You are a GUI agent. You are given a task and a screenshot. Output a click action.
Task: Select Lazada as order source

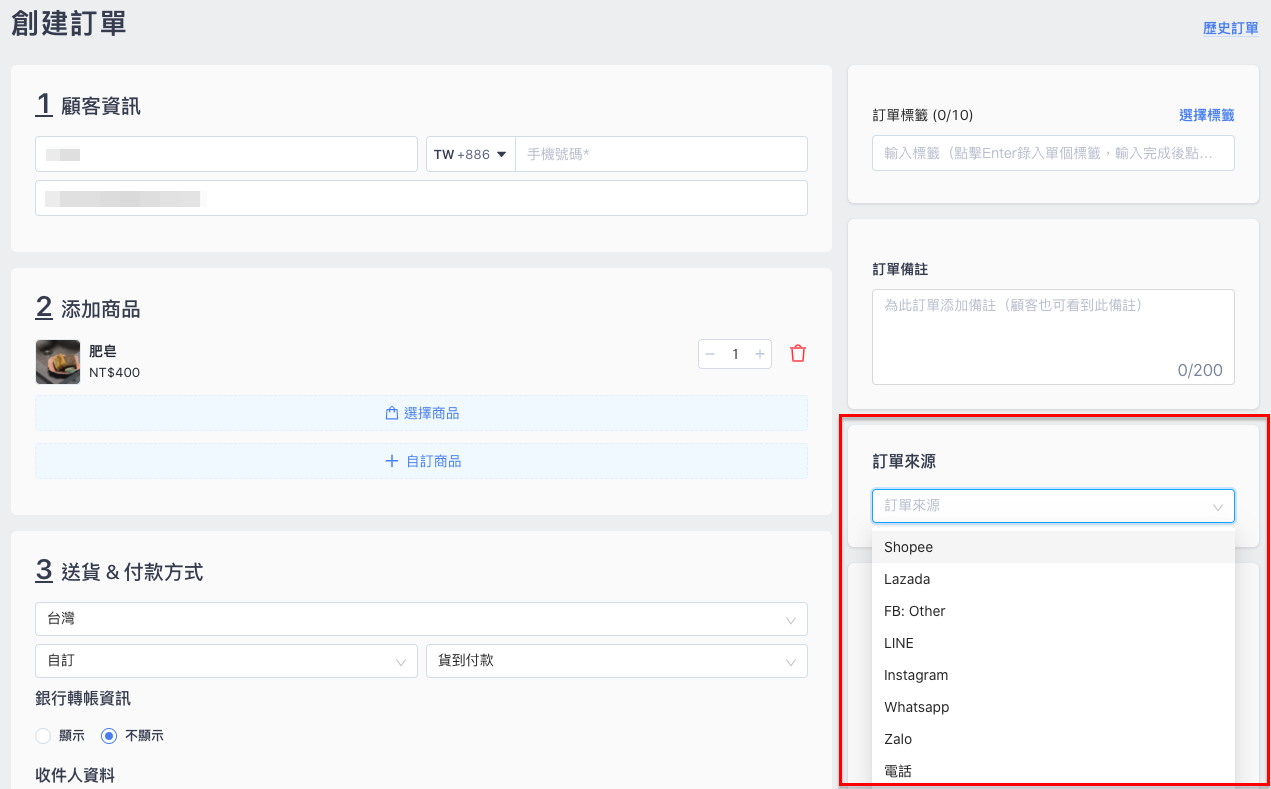pos(1053,579)
